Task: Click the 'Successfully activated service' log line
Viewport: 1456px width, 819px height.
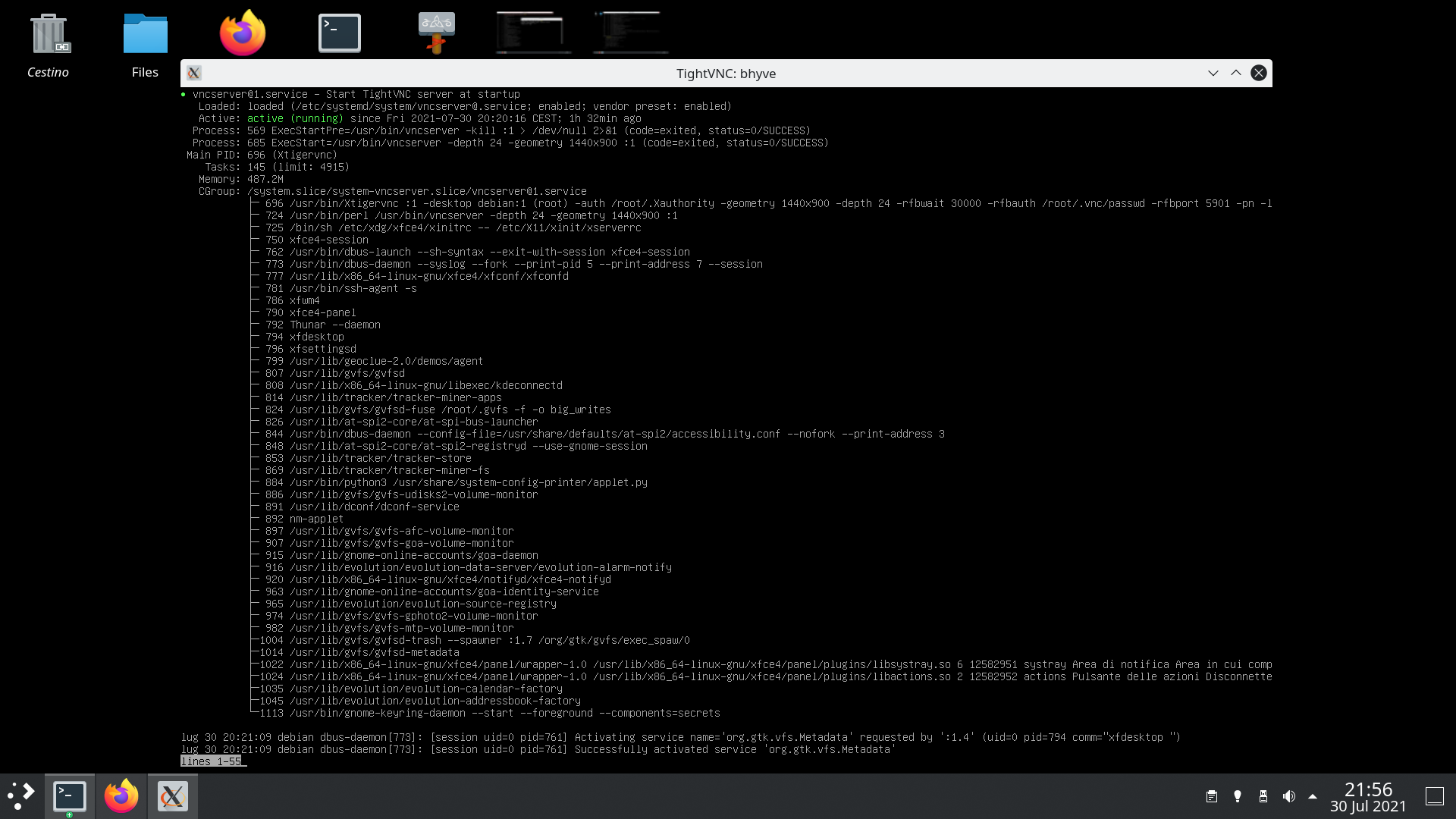Action: point(538,749)
